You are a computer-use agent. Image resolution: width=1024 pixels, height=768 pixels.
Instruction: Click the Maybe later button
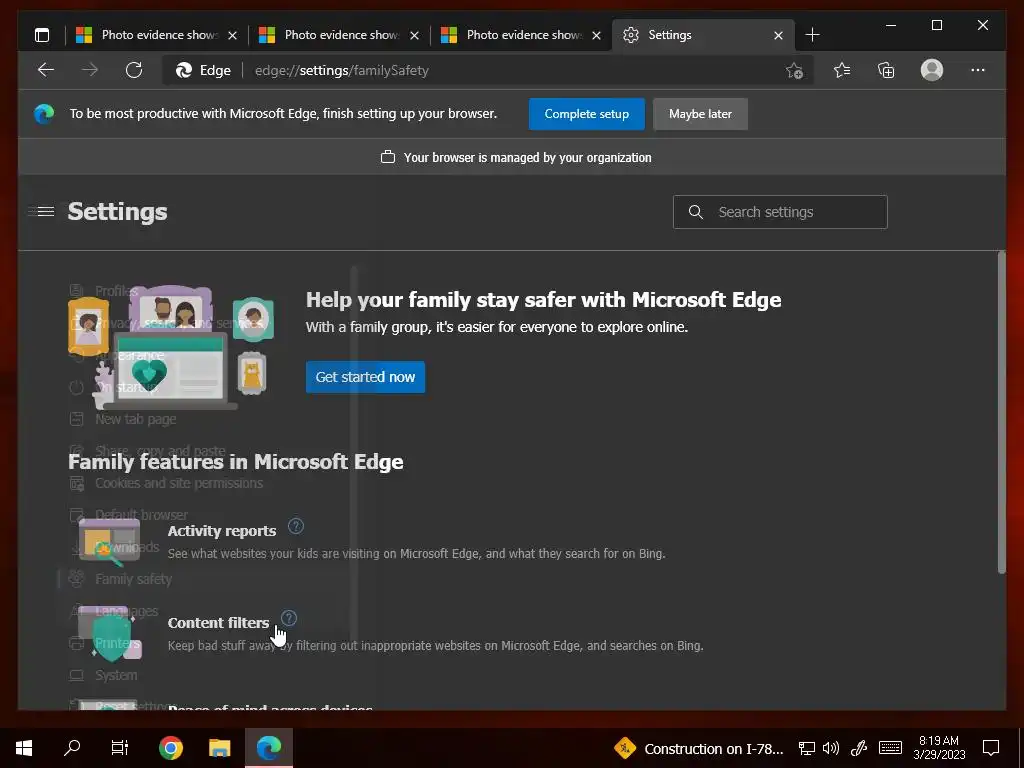[x=700, y=114]
